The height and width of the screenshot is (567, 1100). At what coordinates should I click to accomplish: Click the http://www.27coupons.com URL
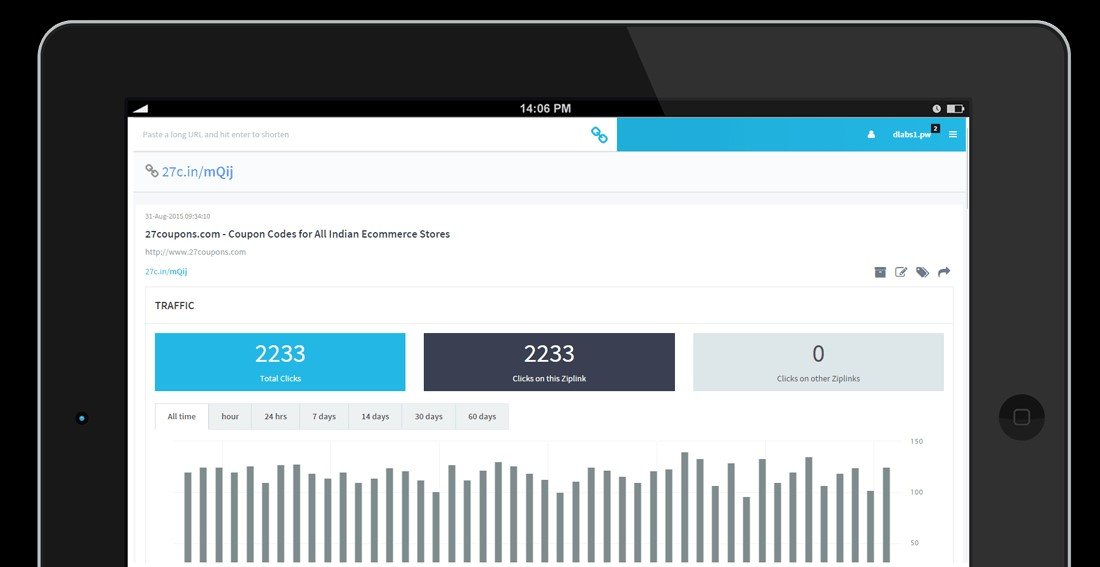(196, 252)
